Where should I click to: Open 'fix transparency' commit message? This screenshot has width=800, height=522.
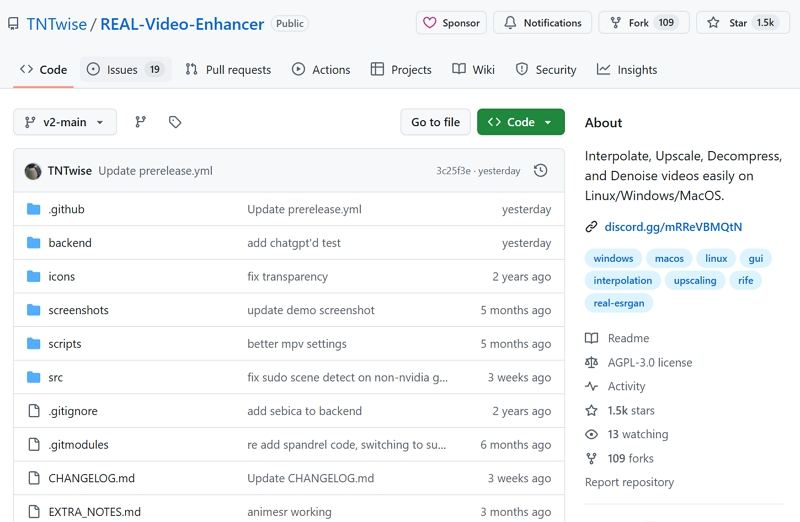click(x=287, y=277)
